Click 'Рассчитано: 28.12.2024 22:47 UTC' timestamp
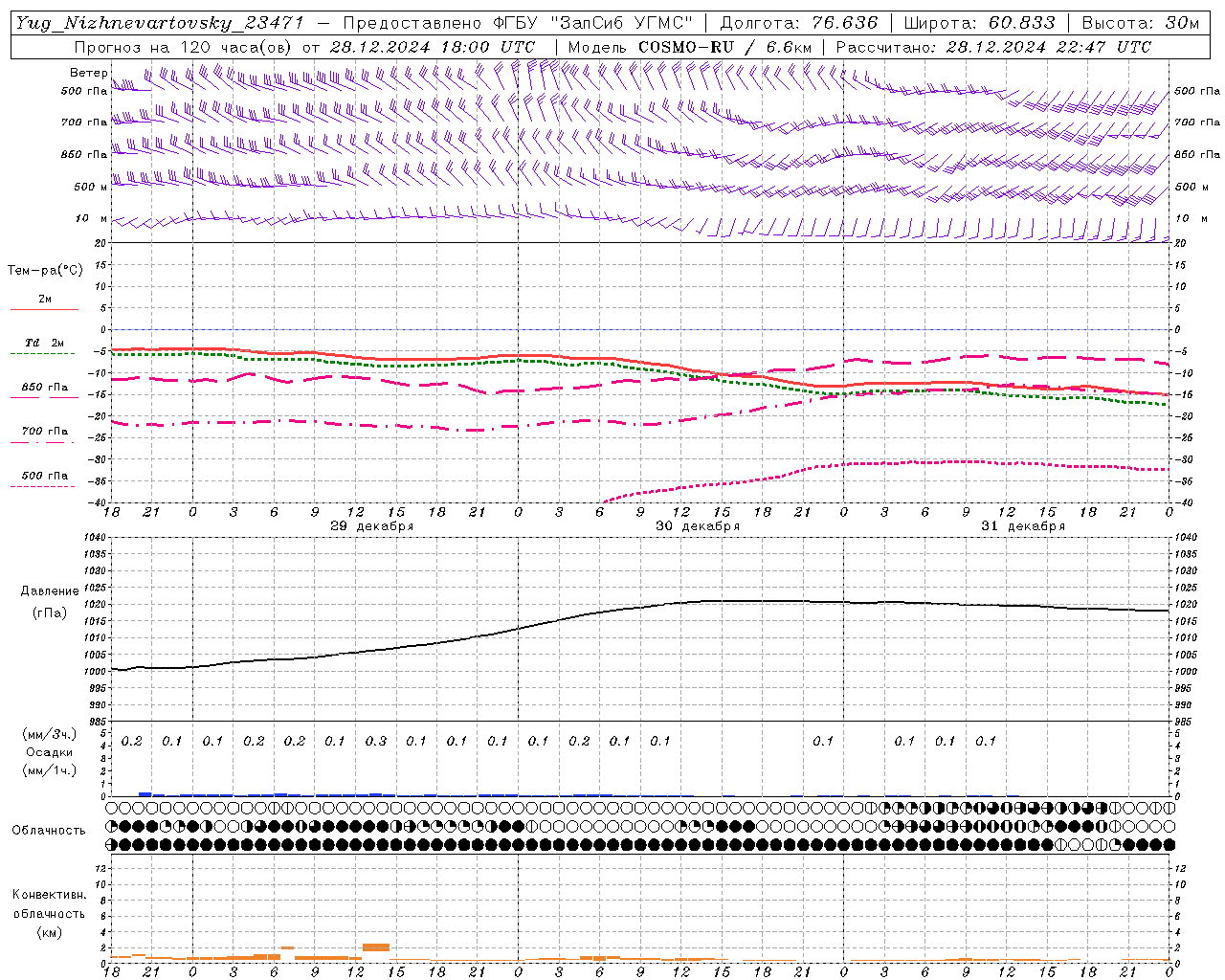This screenshot has height=980, width=1225. point(993,47)
